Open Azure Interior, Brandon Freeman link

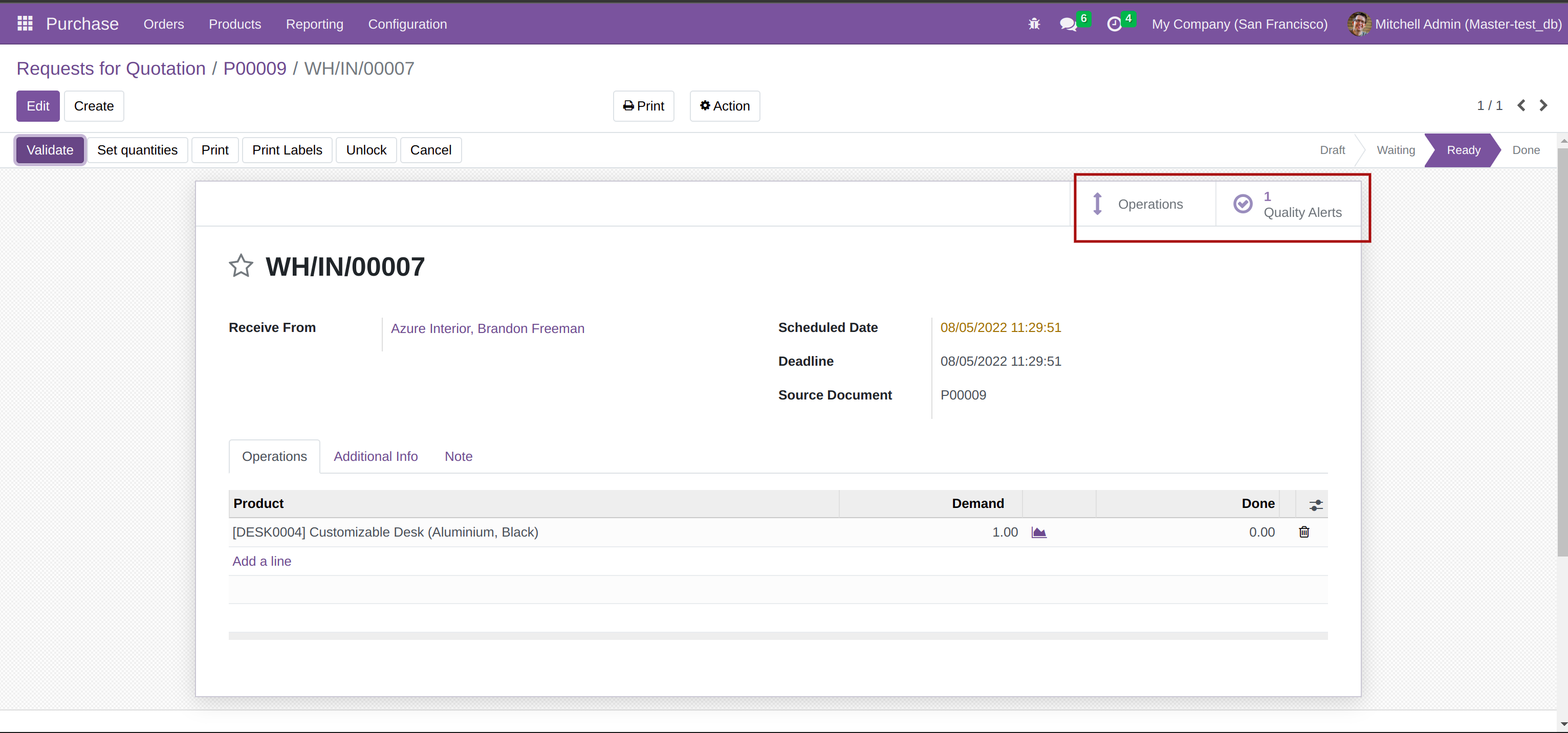487,328
